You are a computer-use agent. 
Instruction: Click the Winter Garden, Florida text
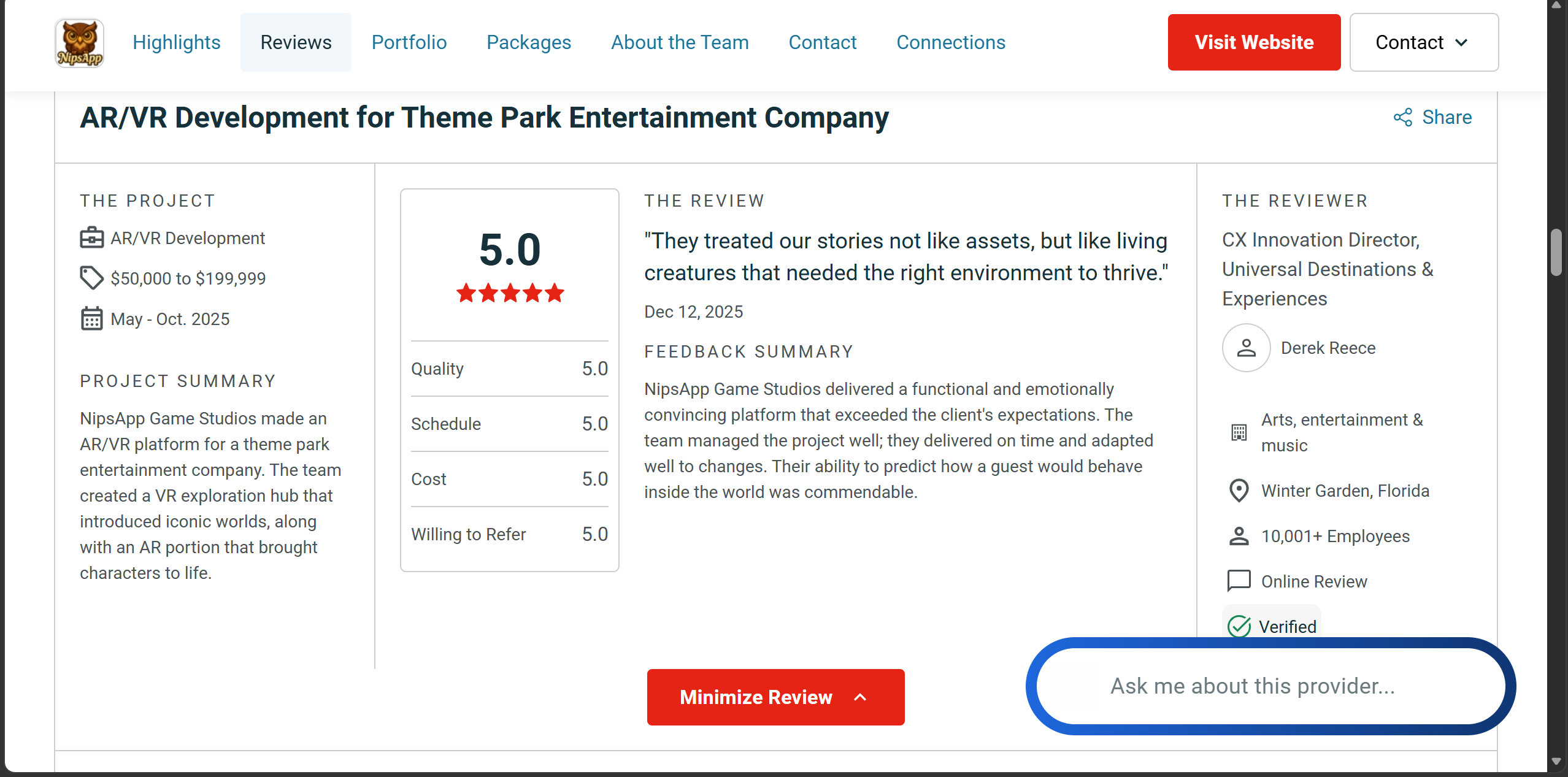(1345, 491)
